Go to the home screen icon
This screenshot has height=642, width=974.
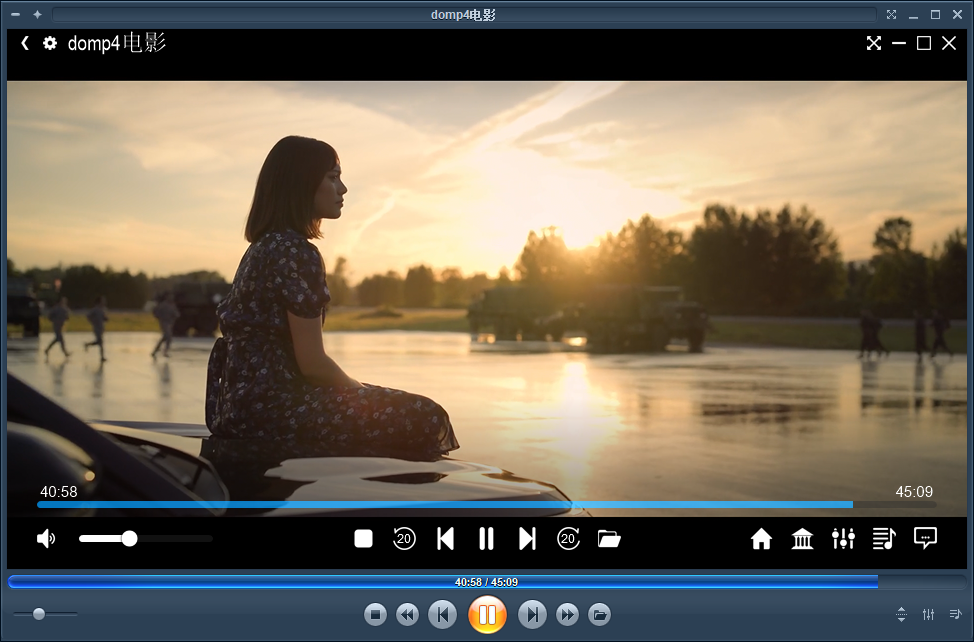click(x=761, y=539)
